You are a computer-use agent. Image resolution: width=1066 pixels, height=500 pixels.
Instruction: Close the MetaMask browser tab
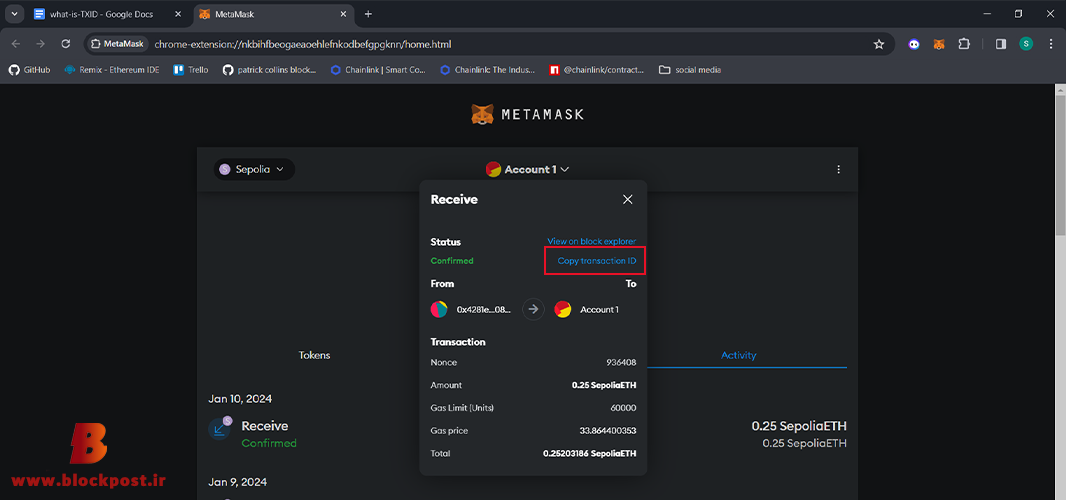(342, 14)
